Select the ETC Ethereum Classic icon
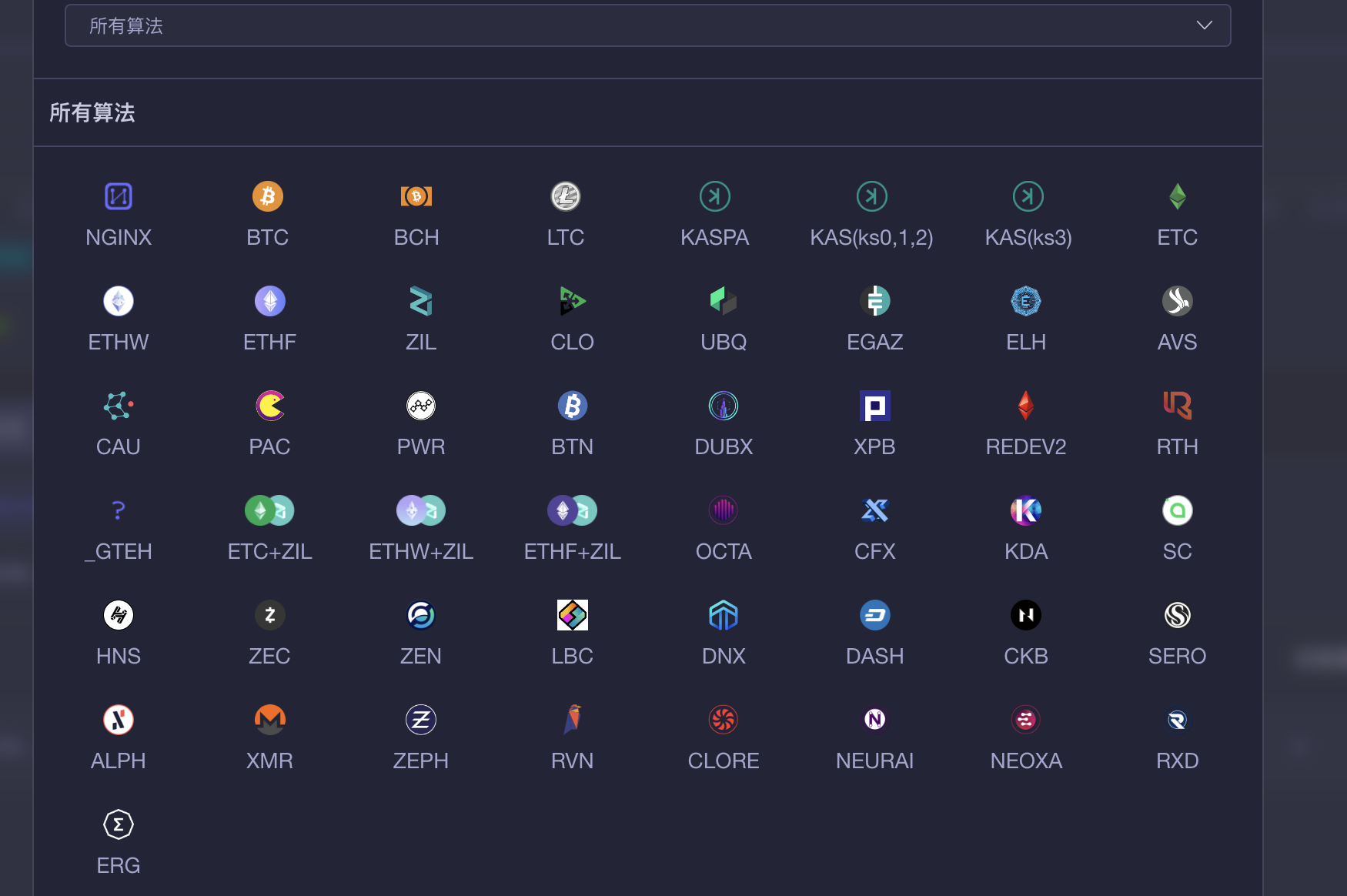 click(x=1178, y=196)
